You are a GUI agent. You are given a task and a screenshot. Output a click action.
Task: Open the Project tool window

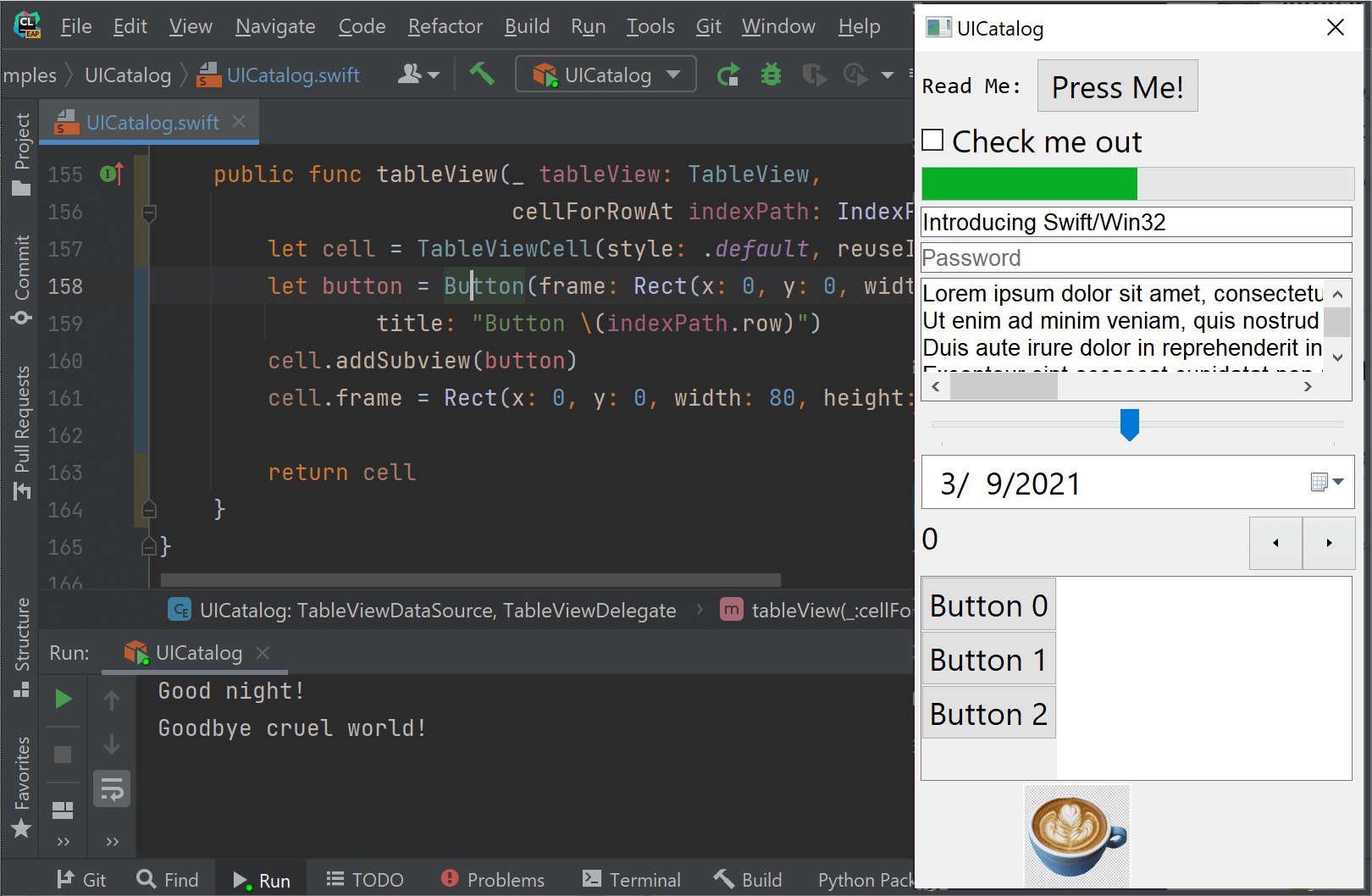[21, 154]
